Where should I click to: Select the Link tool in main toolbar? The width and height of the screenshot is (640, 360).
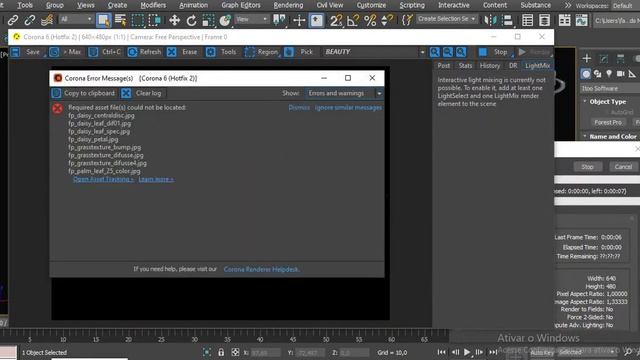[13, 20]
